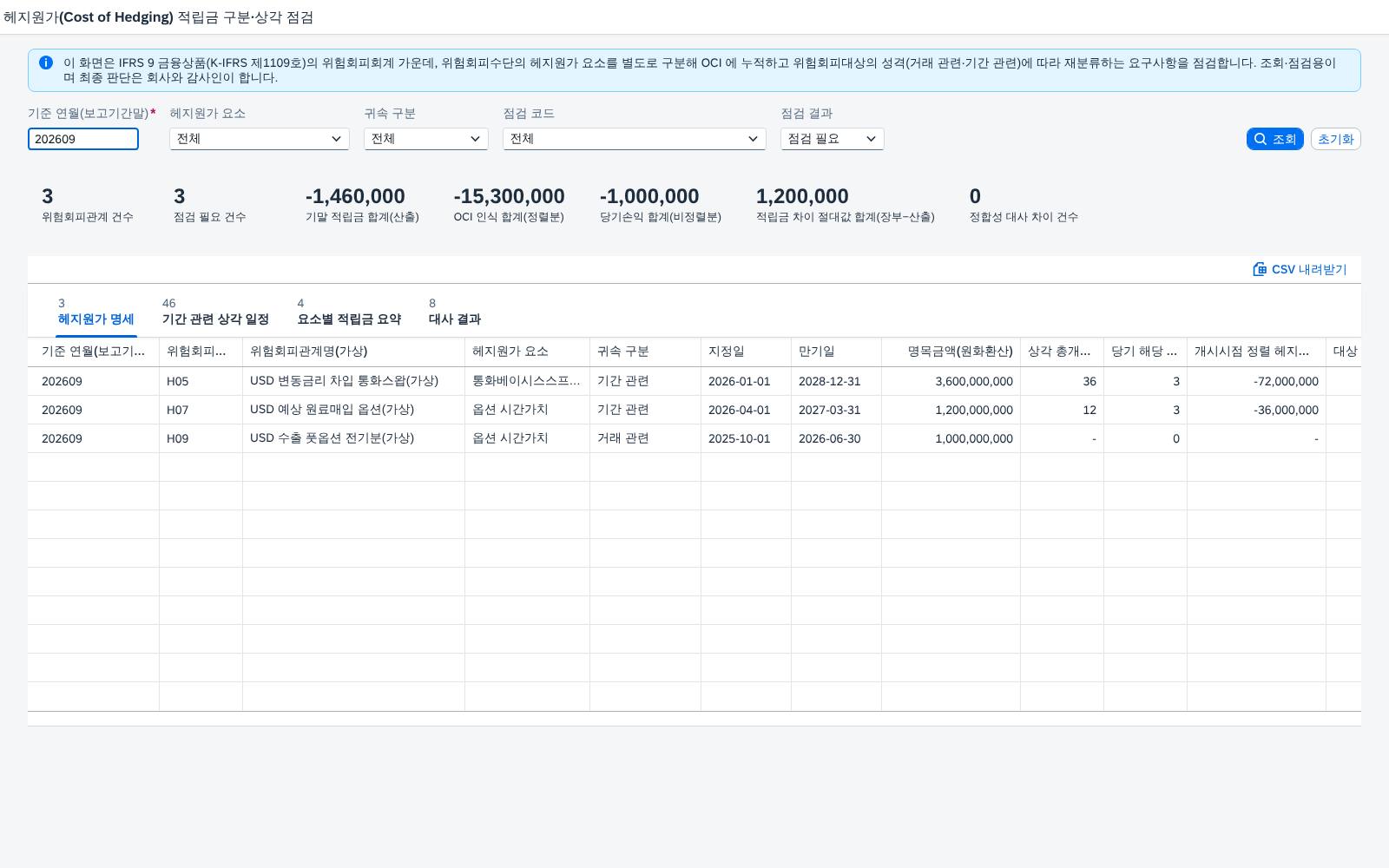The width and height of the screenshot is (1389, 868).
Task: Click the 명목금액(원화환산) column header
Action: (x=951, y=352)
